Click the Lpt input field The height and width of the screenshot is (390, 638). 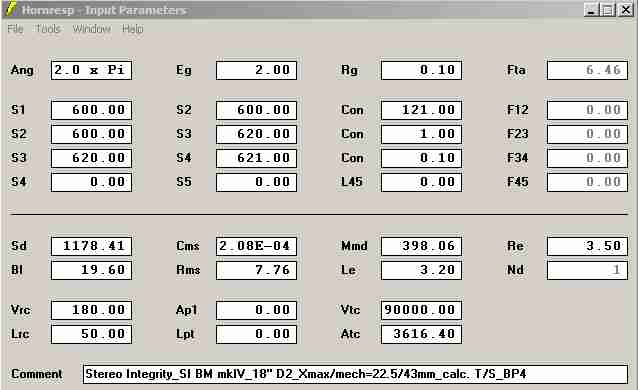pyautogui.click(x=256, y=334)
